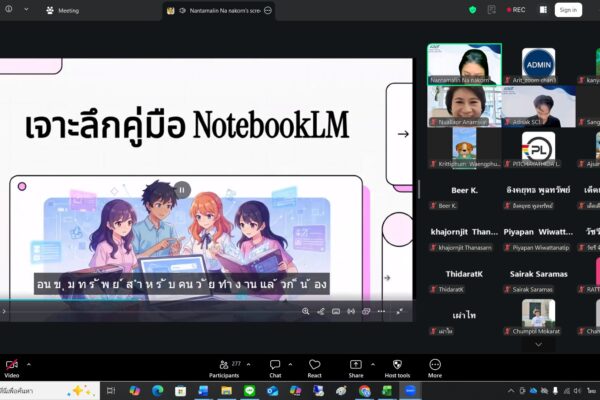Open Outlook from the taskbar
Image resolution: width=600 pixels, height=400 pixels.
click(x=272, y=391)
